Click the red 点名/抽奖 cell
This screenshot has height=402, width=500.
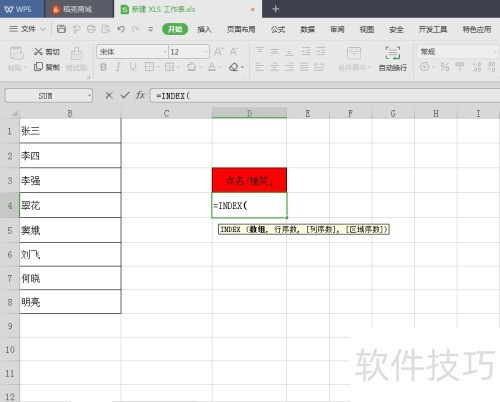point(249,180)
